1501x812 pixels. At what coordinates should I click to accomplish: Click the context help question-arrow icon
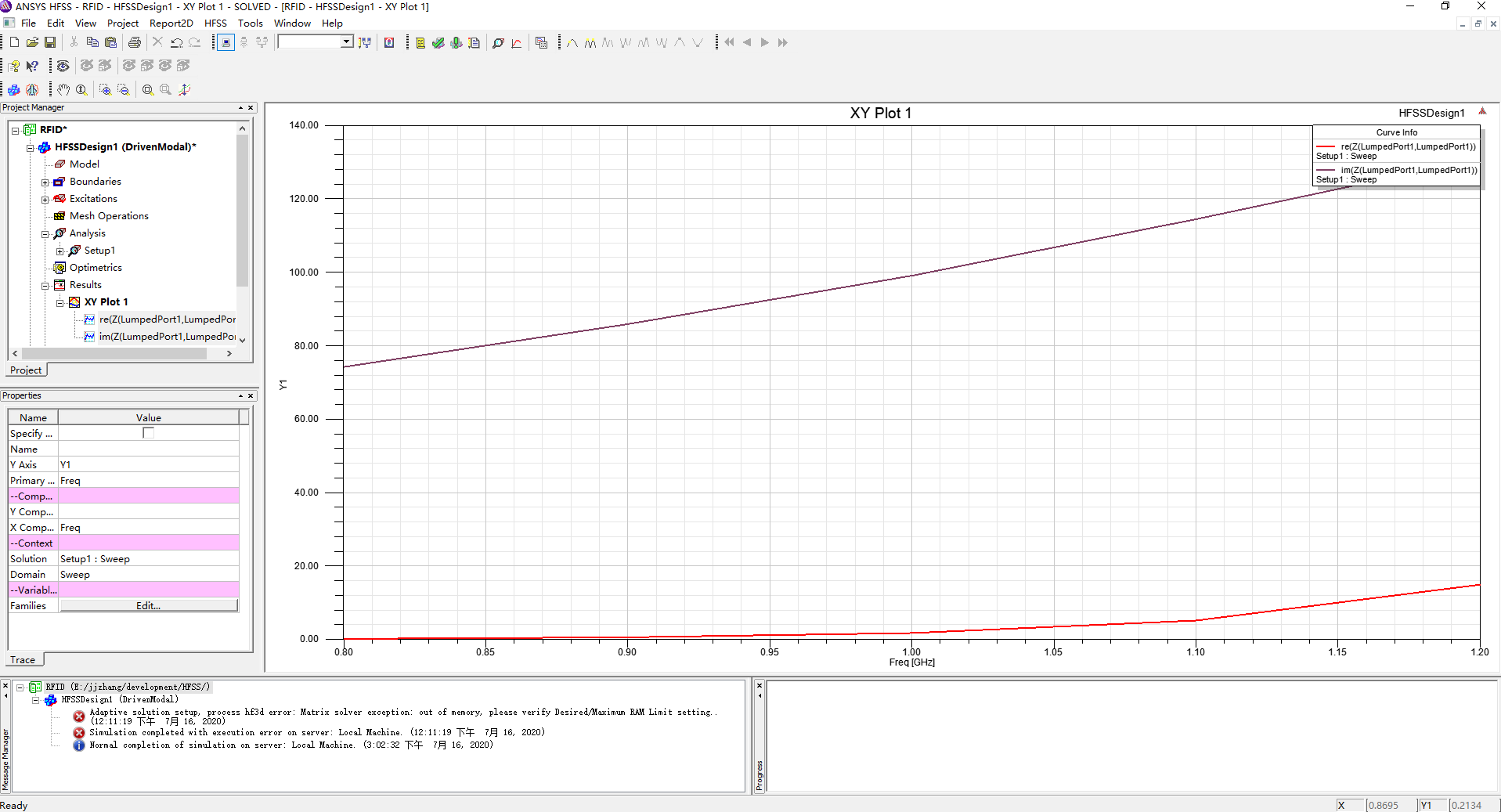click(32, 66)
